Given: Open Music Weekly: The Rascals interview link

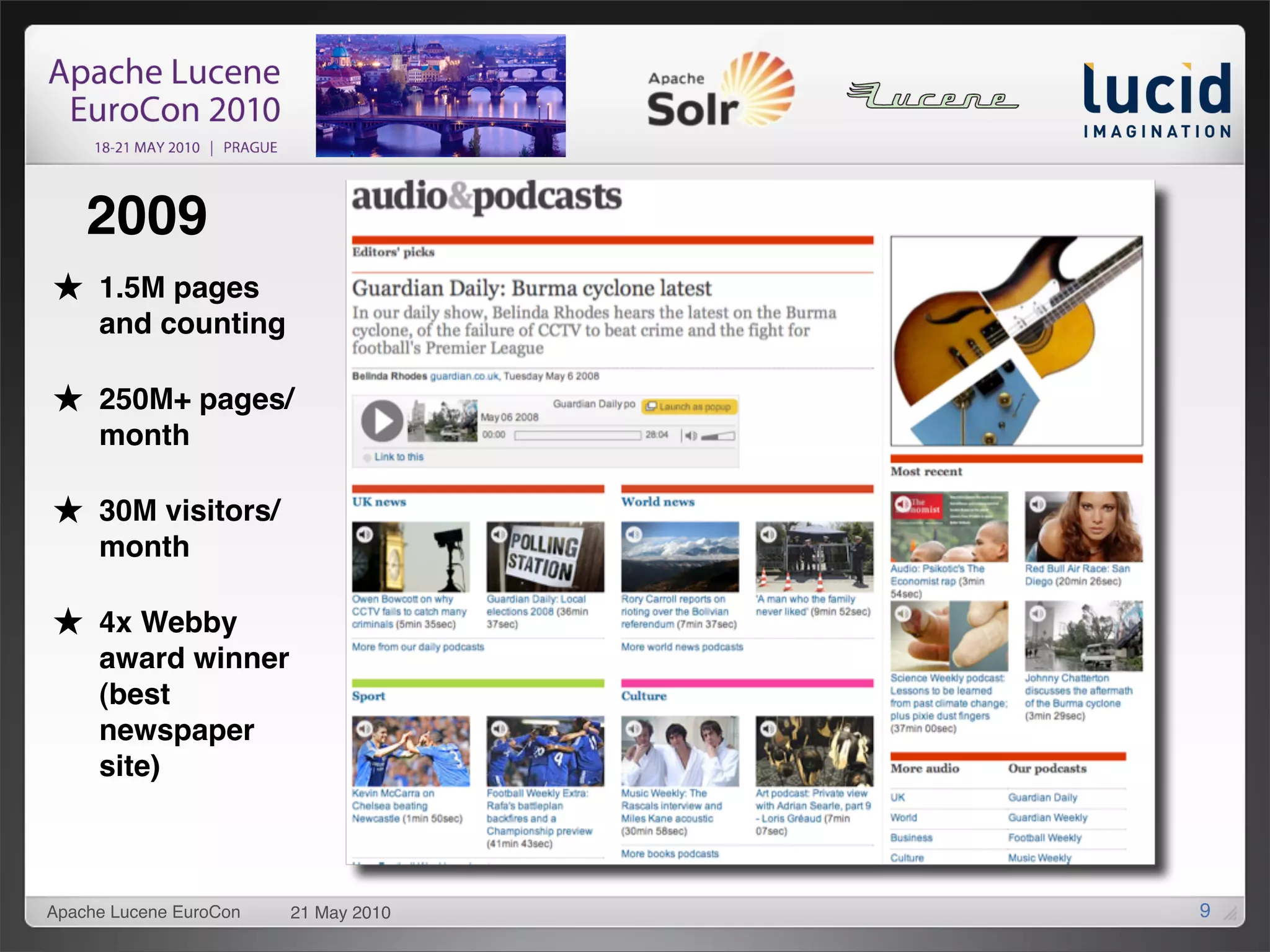Looking at the screenshot, I should pos(672,812).
